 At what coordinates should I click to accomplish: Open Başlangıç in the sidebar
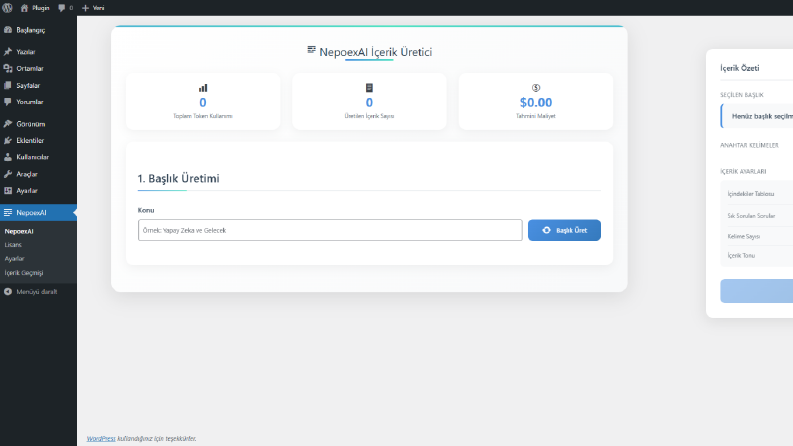click(x=38, y=30)
